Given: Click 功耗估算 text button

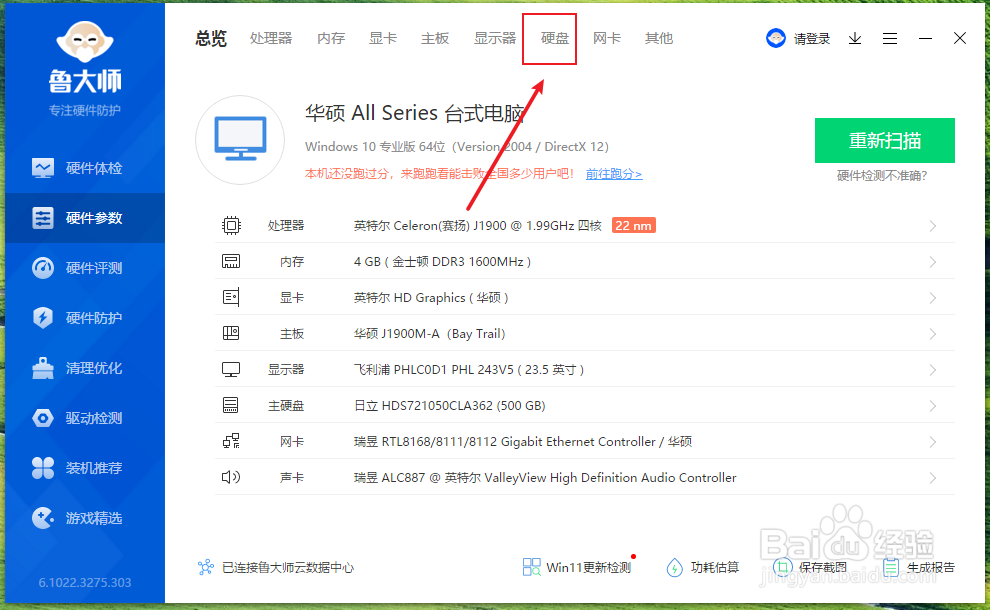Looking at the screenshot, I should pyautogui.click(x=715, y=567).
